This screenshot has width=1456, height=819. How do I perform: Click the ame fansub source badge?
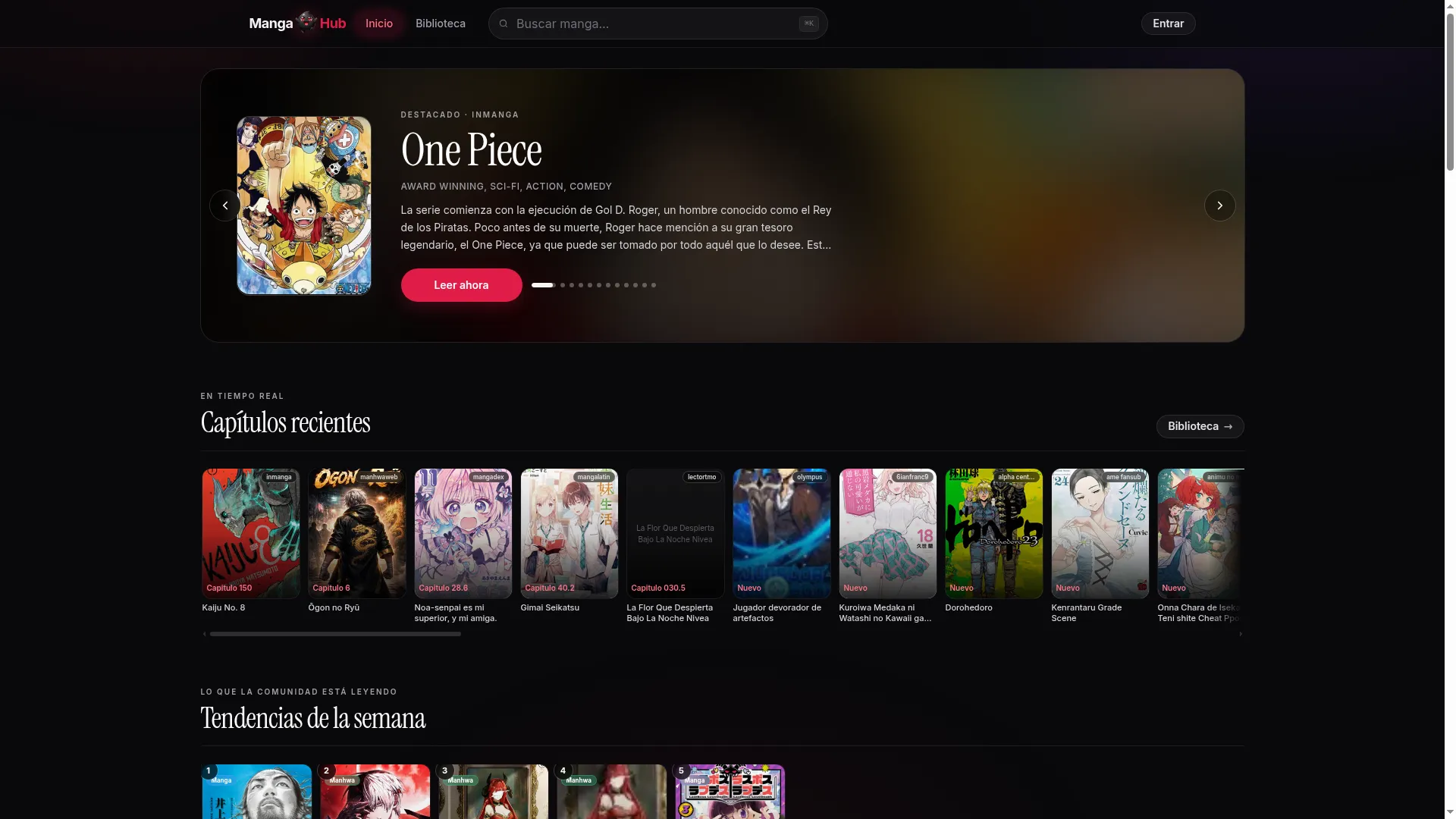(1123, 477)
